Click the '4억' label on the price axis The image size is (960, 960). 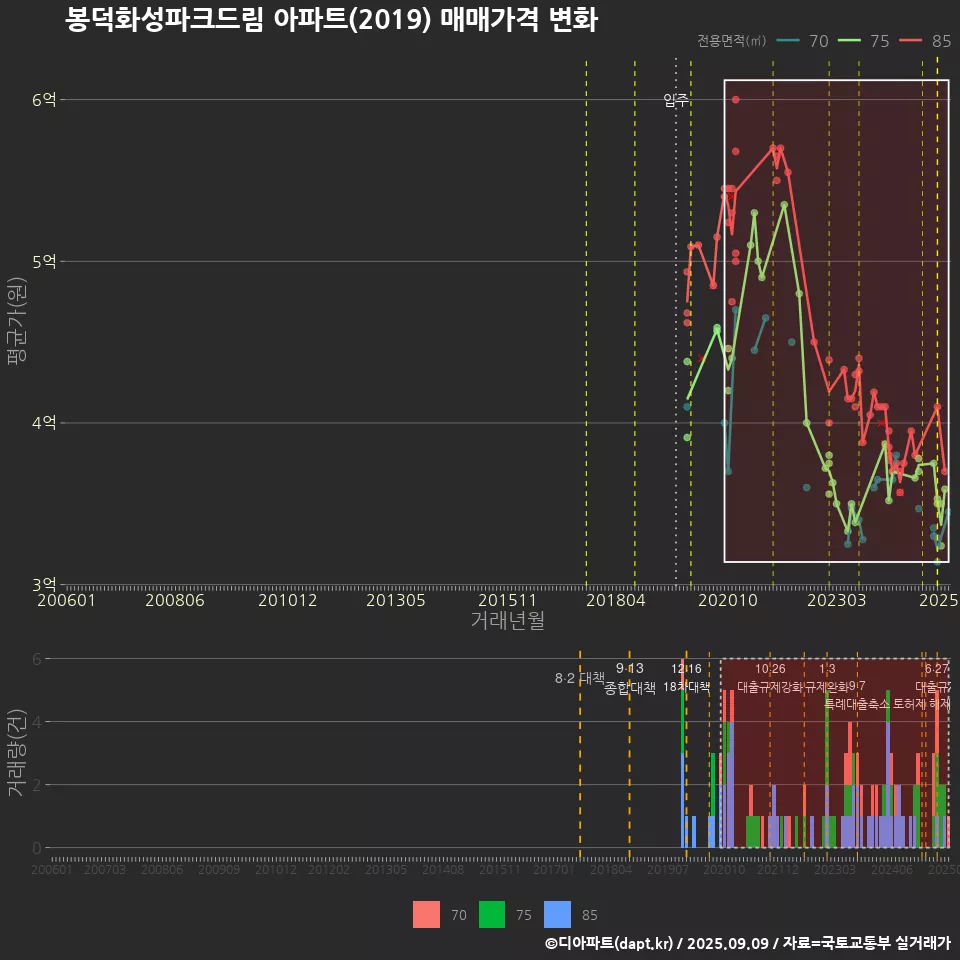click(x=44, y=422)
